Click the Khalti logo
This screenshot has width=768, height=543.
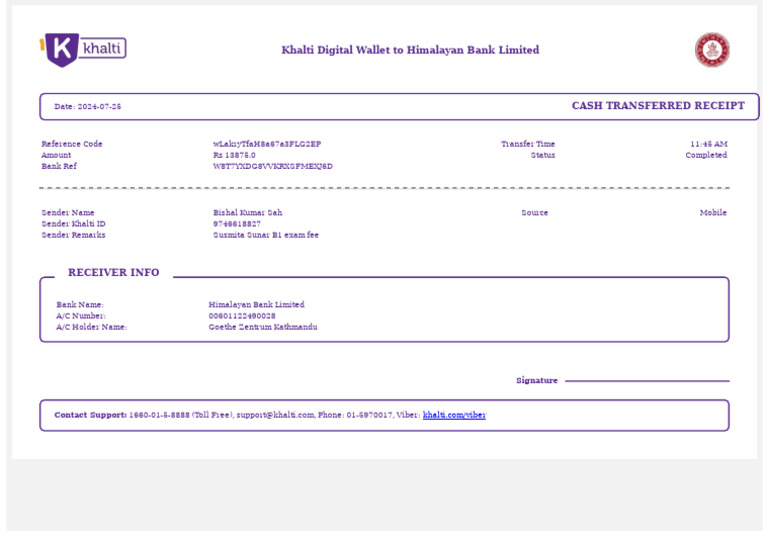[x=83, y=49]
